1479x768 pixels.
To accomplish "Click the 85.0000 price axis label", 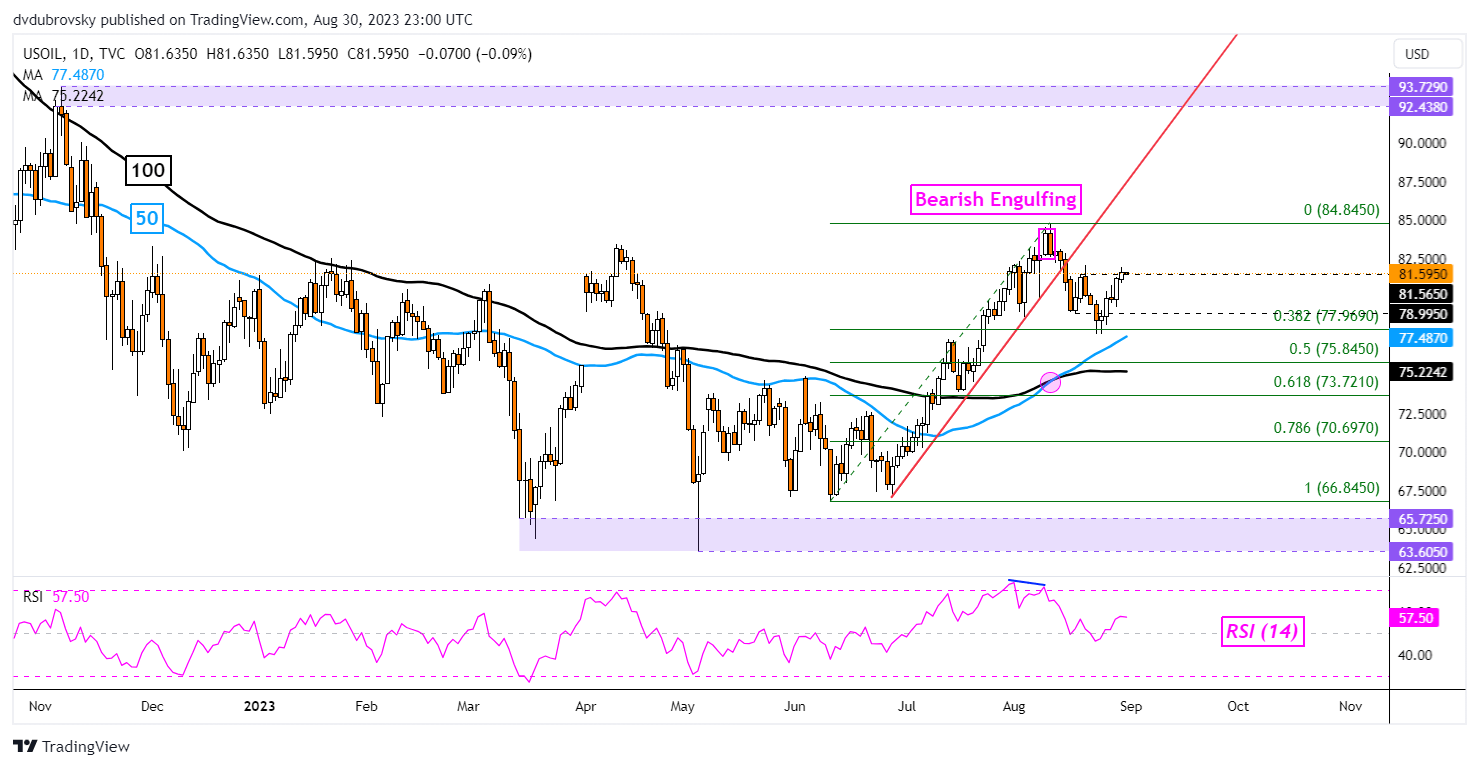I will [1424, 221].
